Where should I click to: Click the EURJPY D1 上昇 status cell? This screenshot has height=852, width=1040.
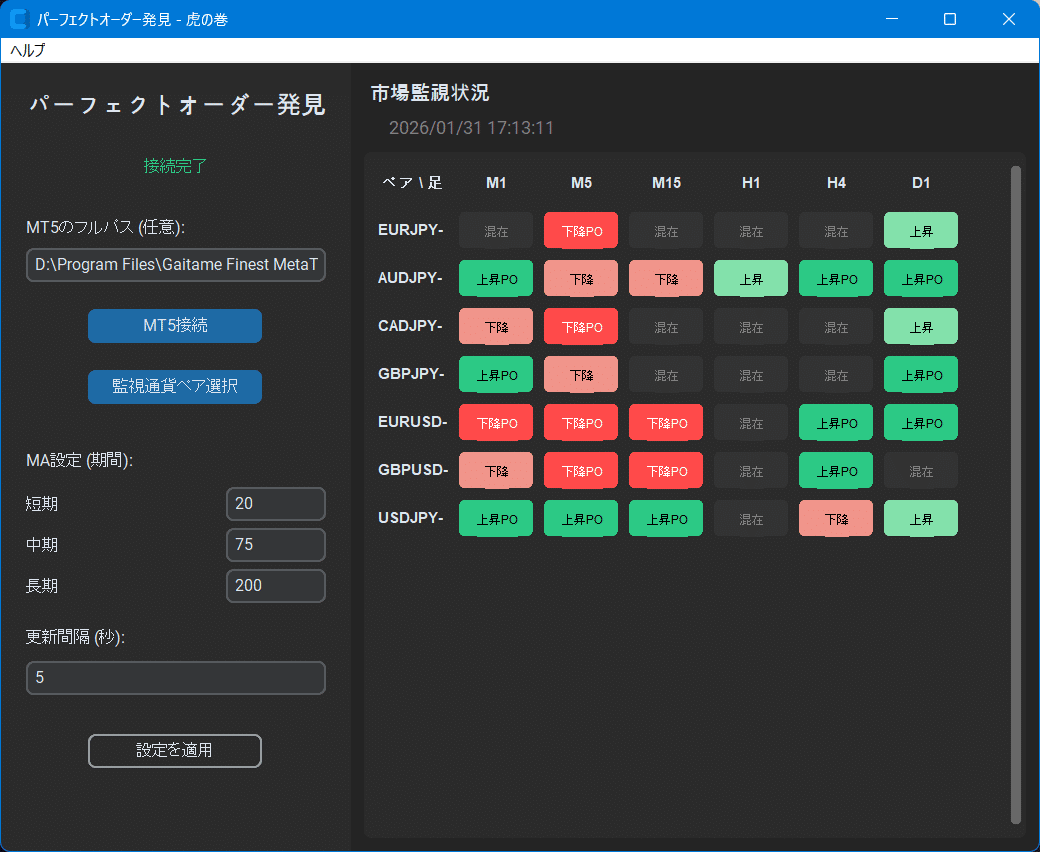(x=920, y=230)
